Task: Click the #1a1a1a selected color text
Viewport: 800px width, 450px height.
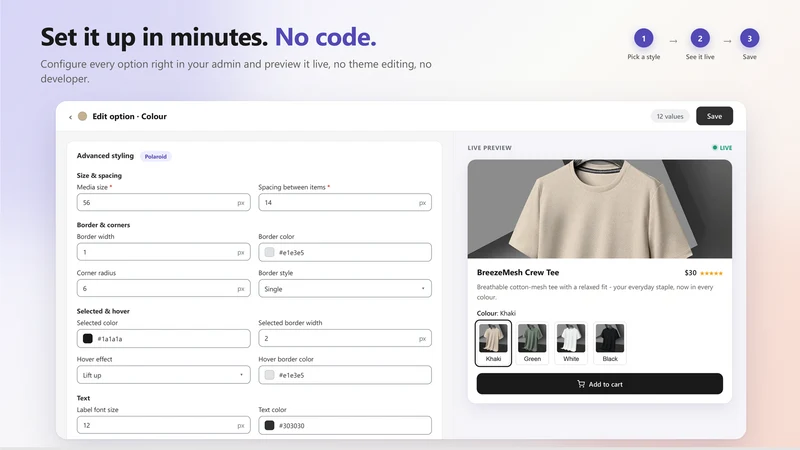Action: pyautogui.click(x=110, y=339)
